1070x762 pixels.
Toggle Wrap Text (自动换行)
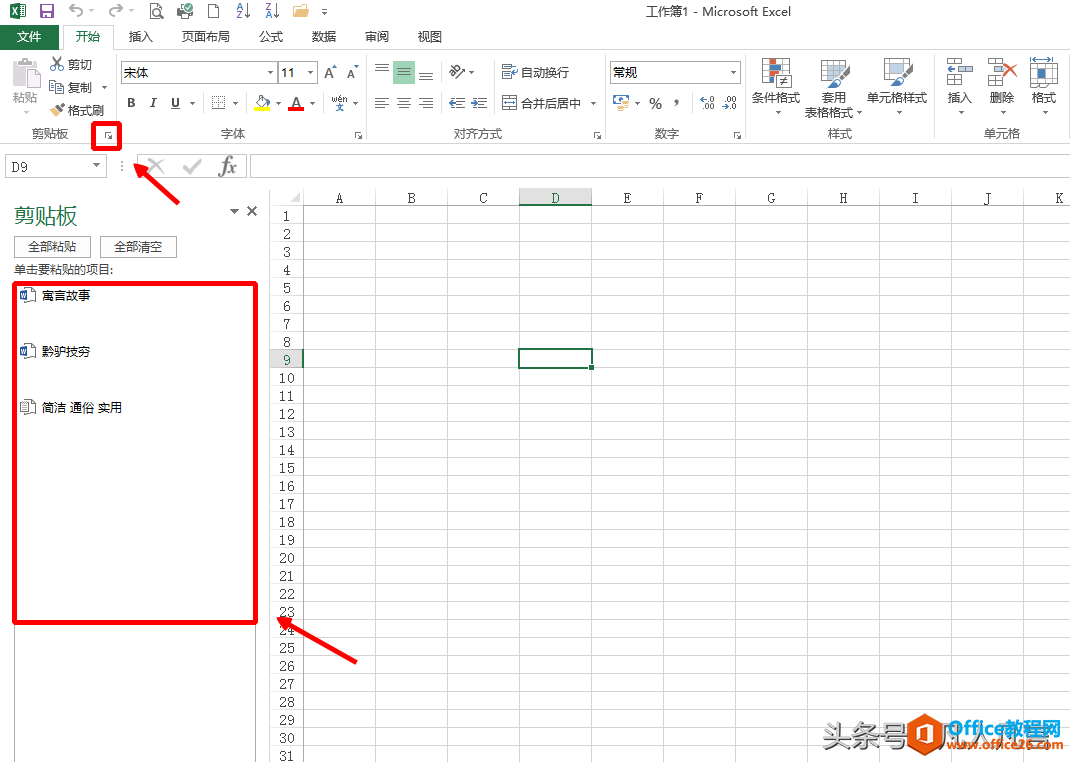[535, 72]
